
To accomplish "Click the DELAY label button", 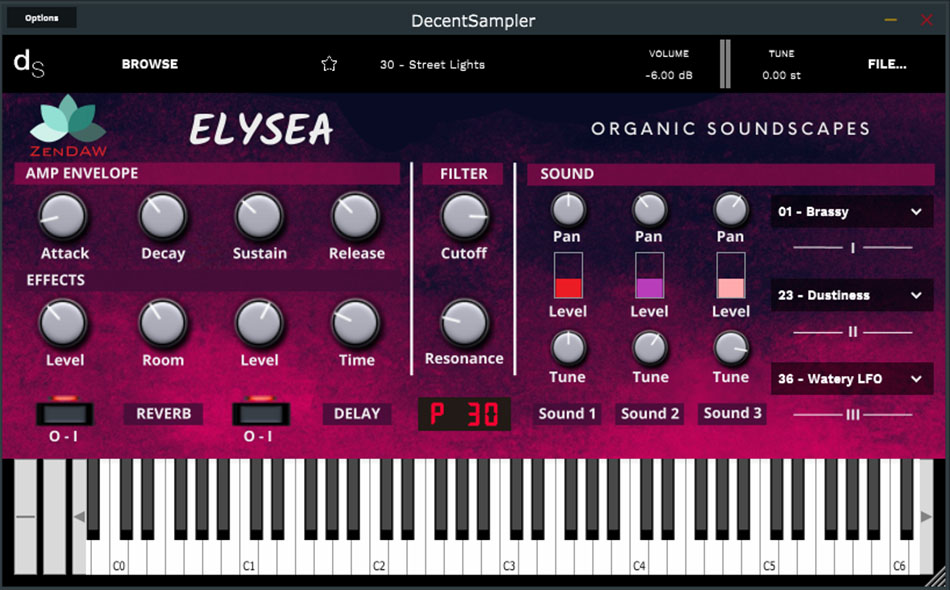I will point(357,414).
